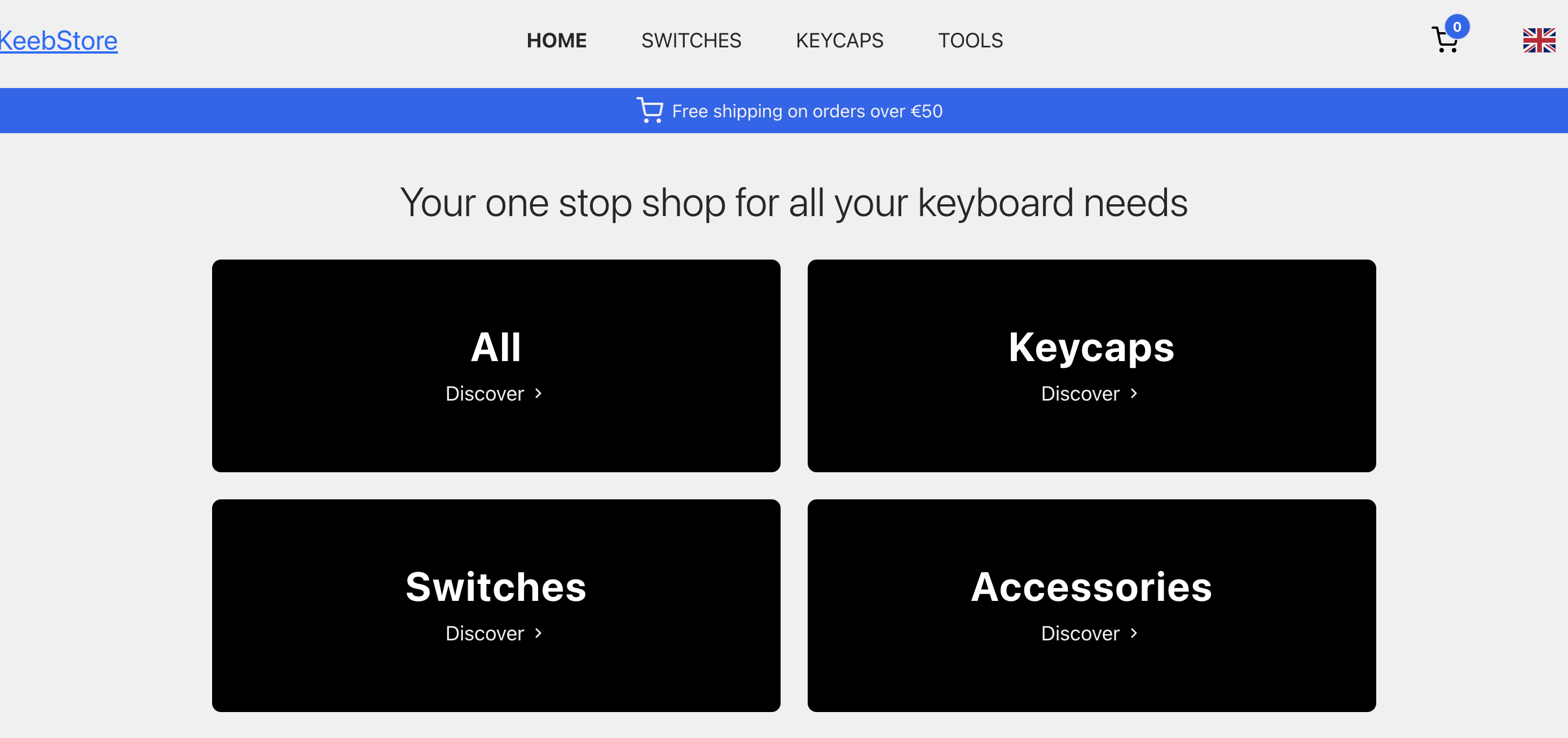This screenshot has height=738, width=1568.
Task: Click Discover under Accessories
Action: pos(1080,633)
